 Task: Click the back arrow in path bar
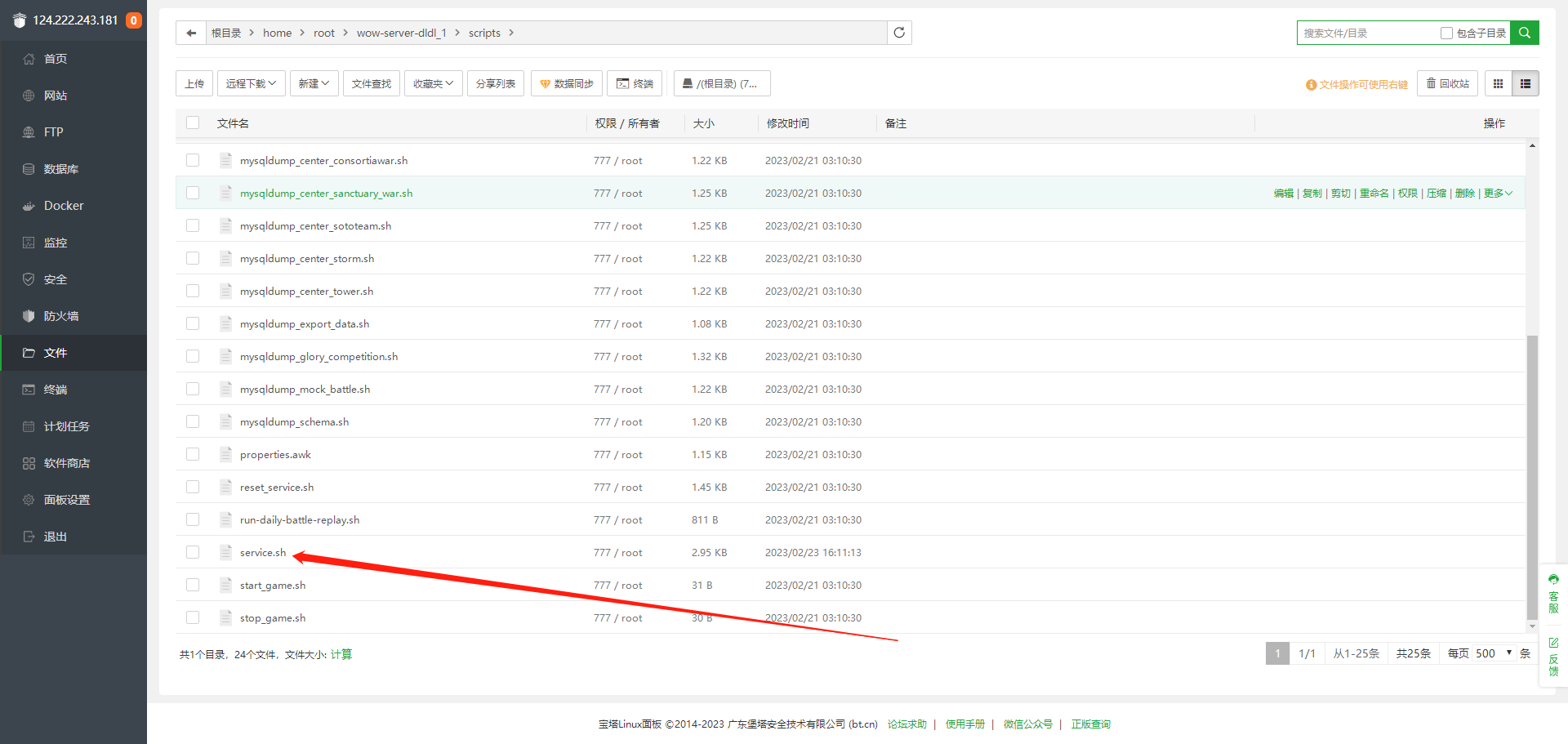pos(191,33)
